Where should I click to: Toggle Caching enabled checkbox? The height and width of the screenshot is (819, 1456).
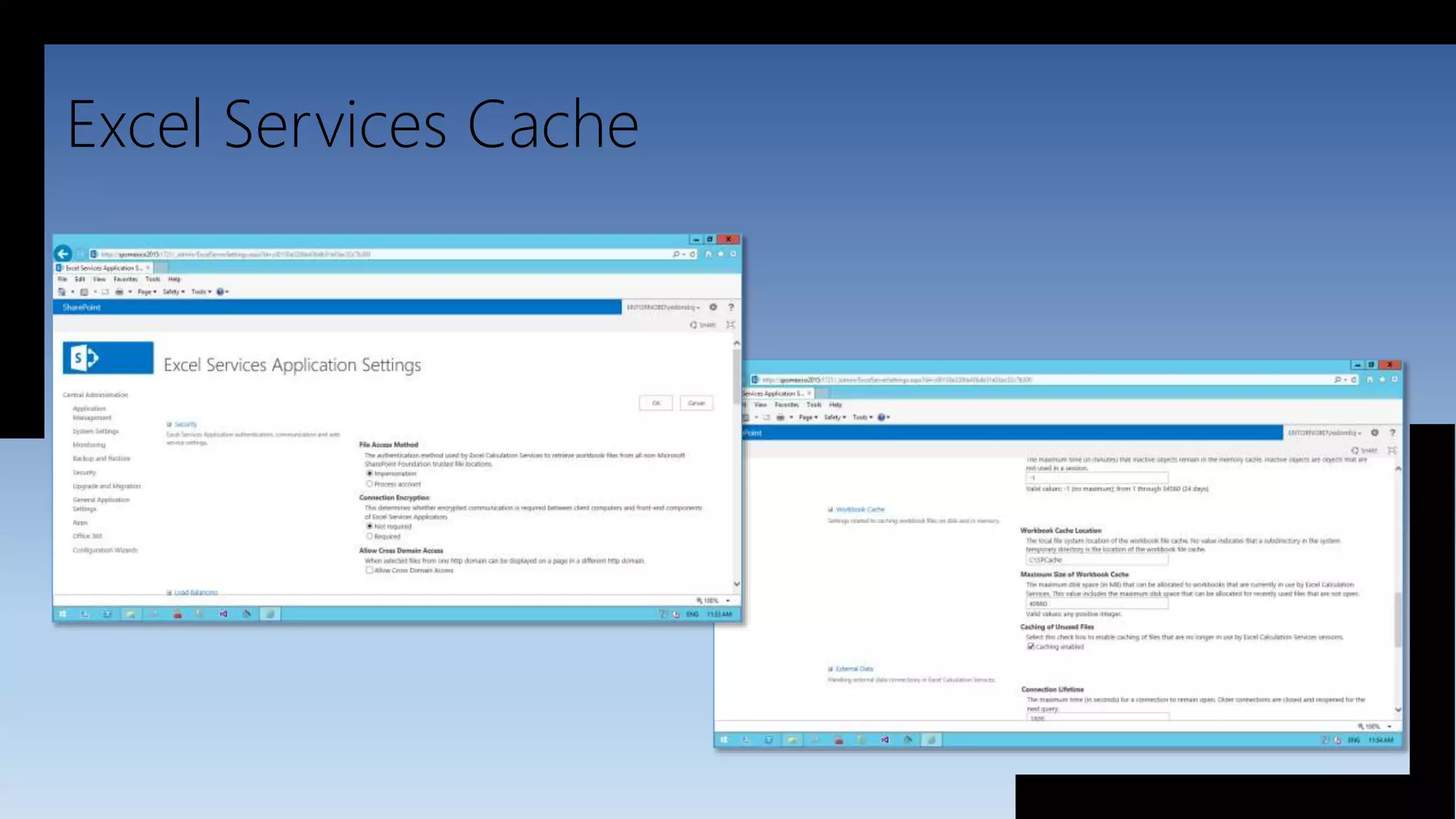1031,647
